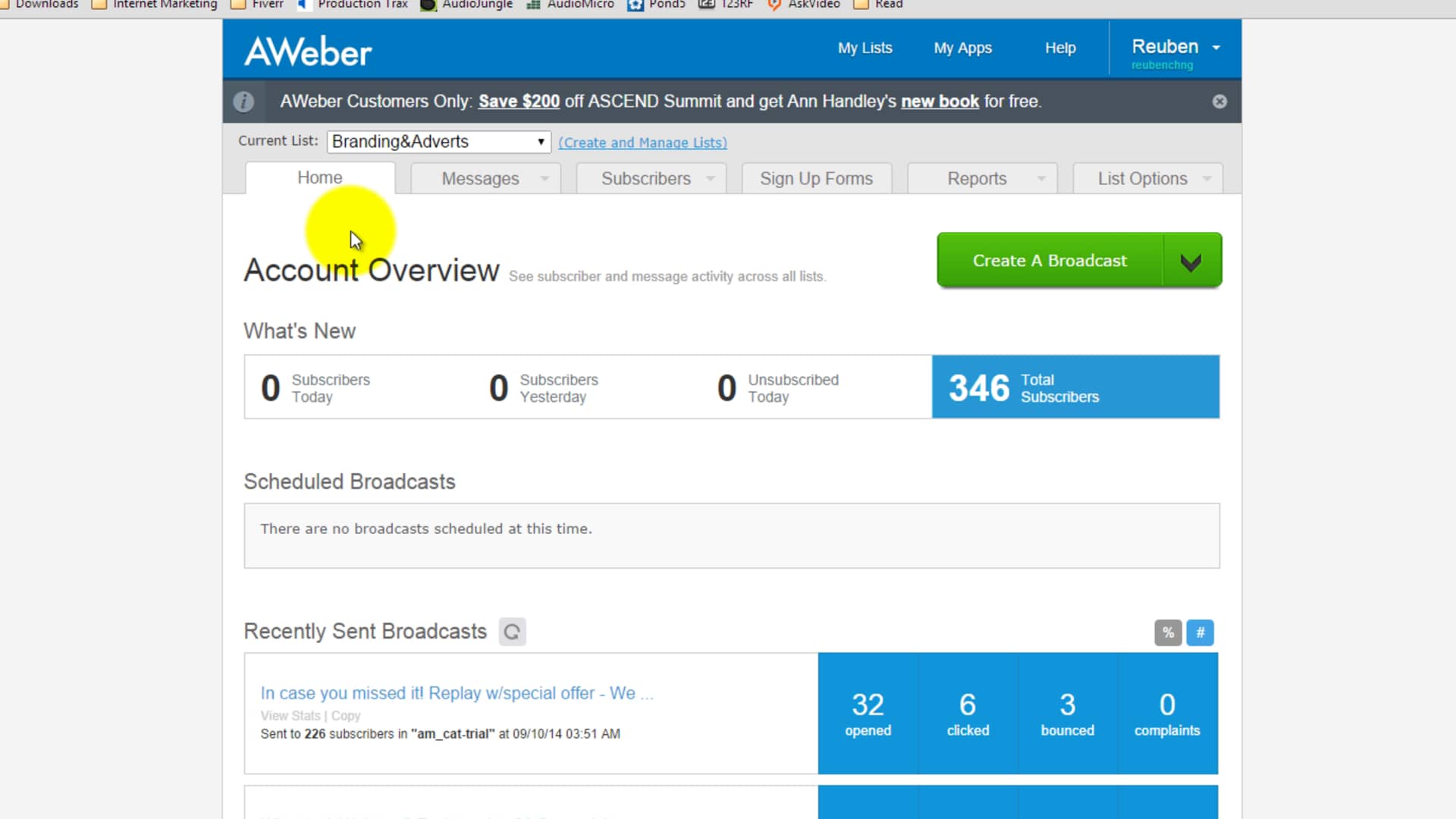This screenshot has height=819, width=1456.
Task: Click the 0 complaints stat
Action: tap(1167, 714)
